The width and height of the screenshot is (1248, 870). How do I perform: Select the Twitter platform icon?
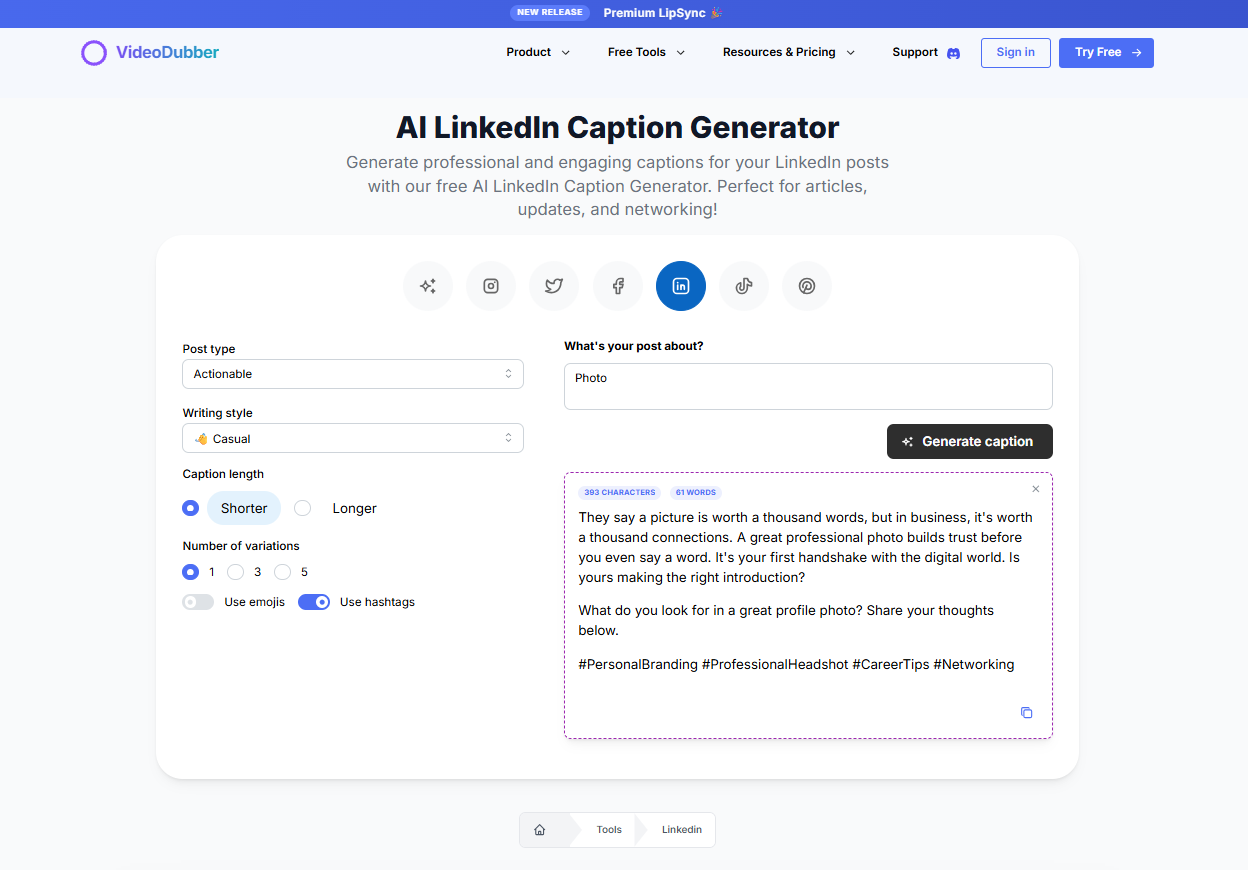554,286
